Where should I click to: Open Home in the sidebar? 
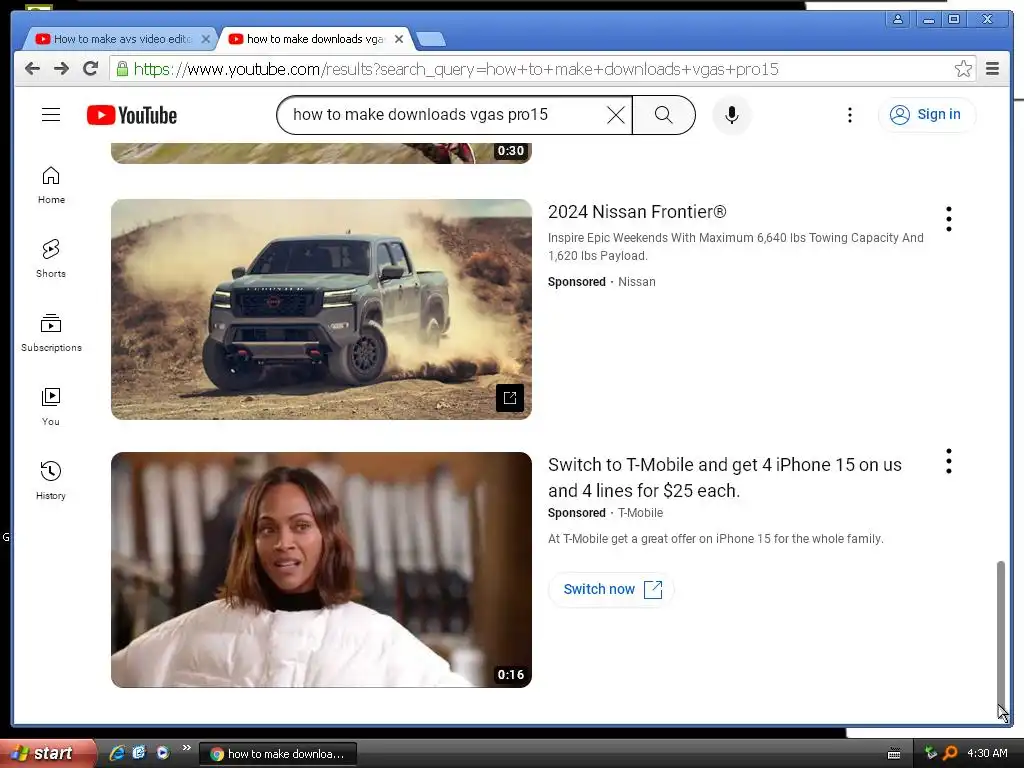pos(51,185)
